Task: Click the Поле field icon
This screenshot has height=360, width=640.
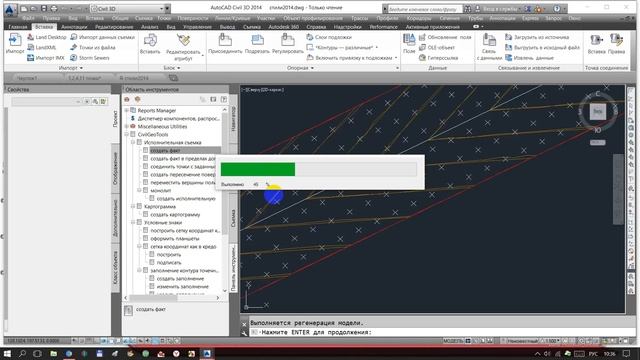Action: [409, 44]
